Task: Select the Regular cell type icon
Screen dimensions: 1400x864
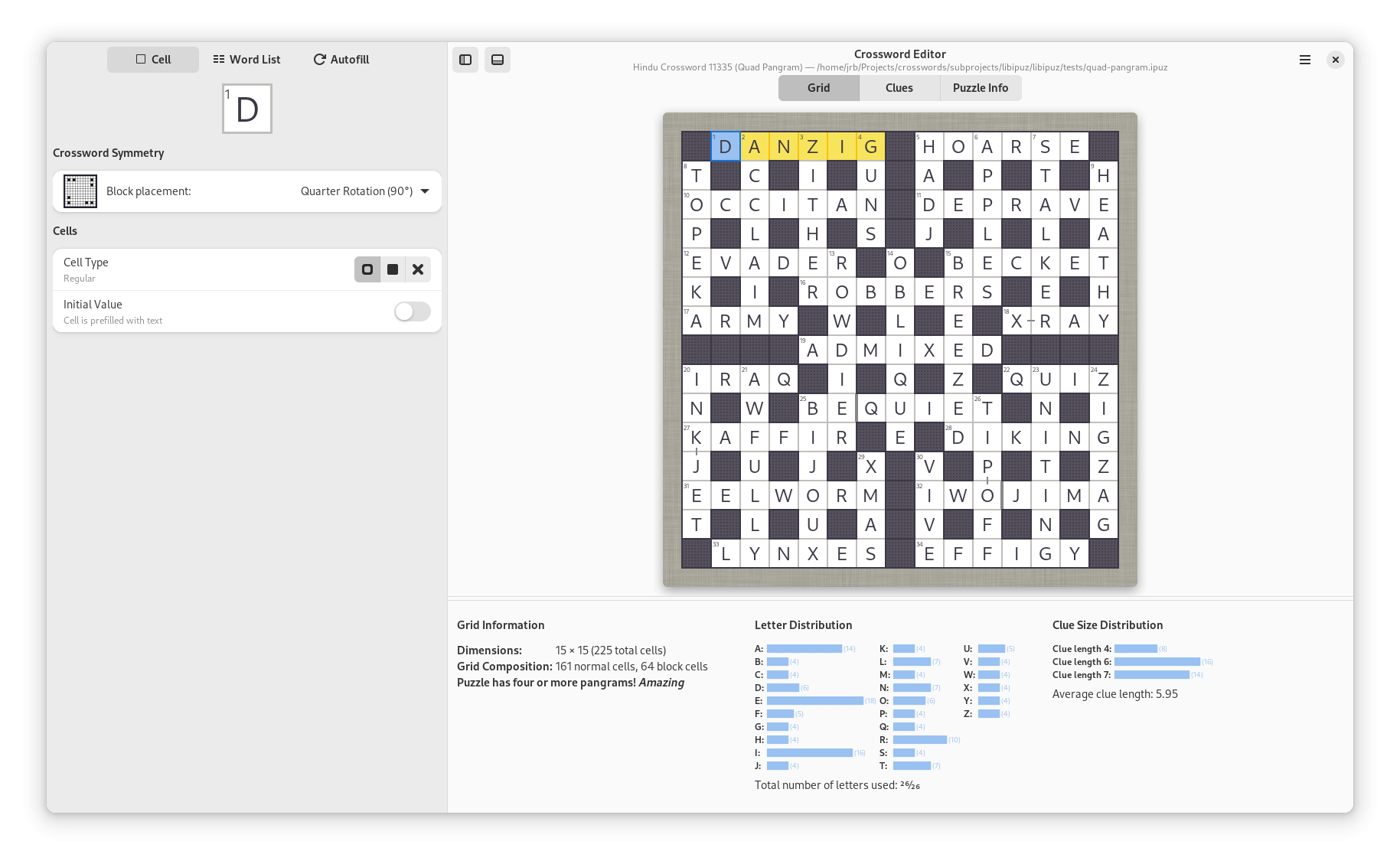Action: [367, 269]
